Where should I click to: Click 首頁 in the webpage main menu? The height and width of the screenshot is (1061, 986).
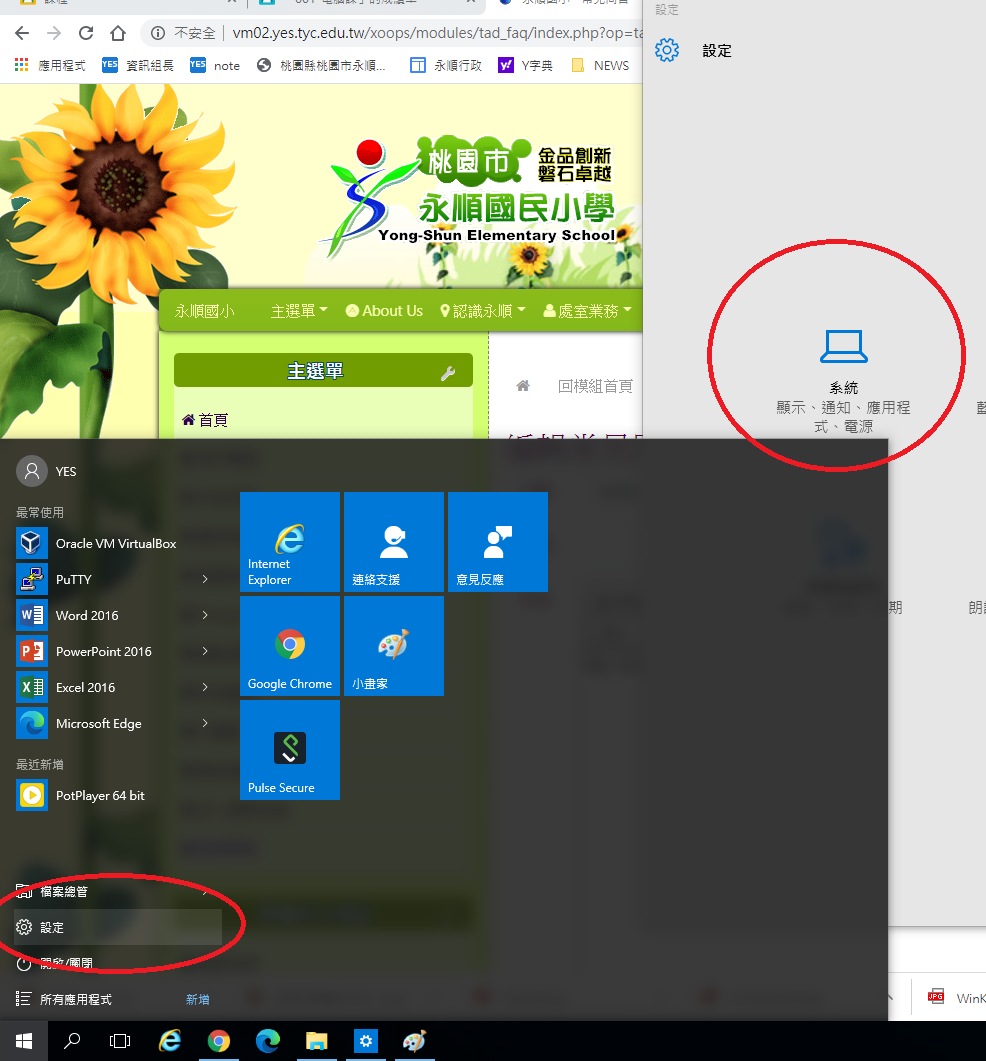pos(205,420)
